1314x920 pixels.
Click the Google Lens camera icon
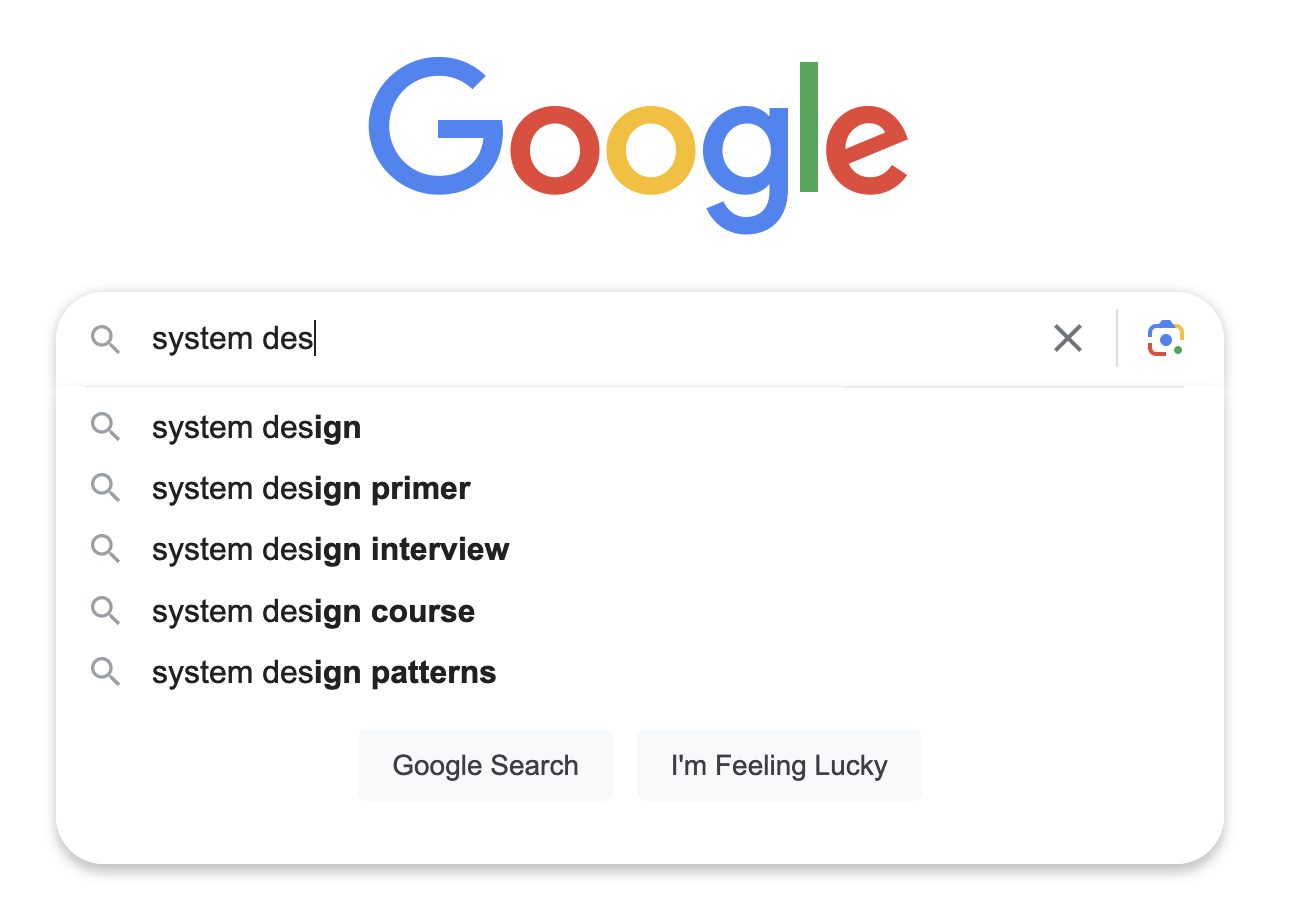(x=1165, y=338)
